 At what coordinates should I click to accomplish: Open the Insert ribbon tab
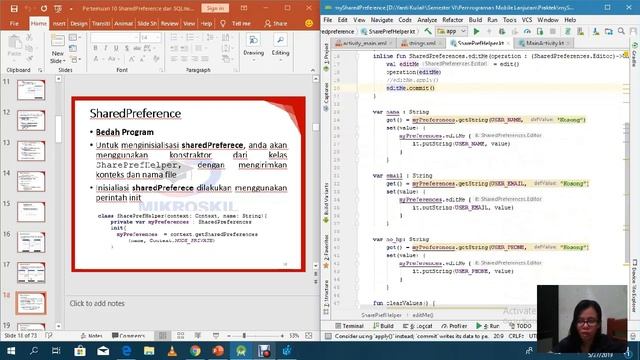[59, 24]
